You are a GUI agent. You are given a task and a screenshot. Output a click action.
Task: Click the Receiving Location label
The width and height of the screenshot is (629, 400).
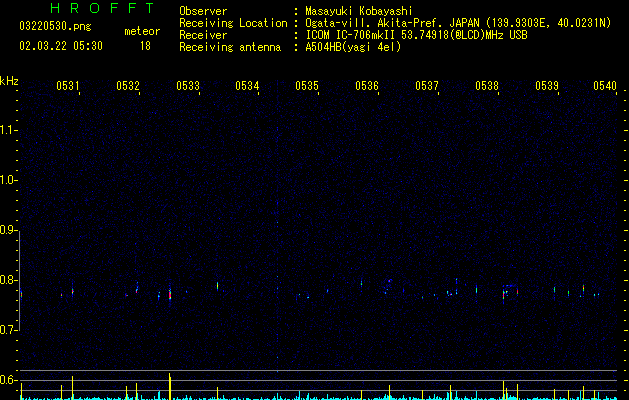pyautogui.click(x=233, y=23)
